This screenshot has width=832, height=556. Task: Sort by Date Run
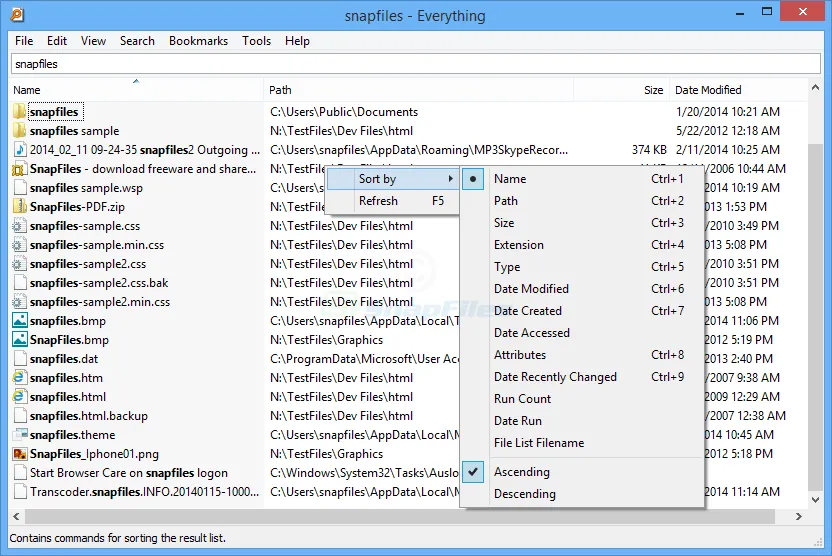(x=583, y=421)
